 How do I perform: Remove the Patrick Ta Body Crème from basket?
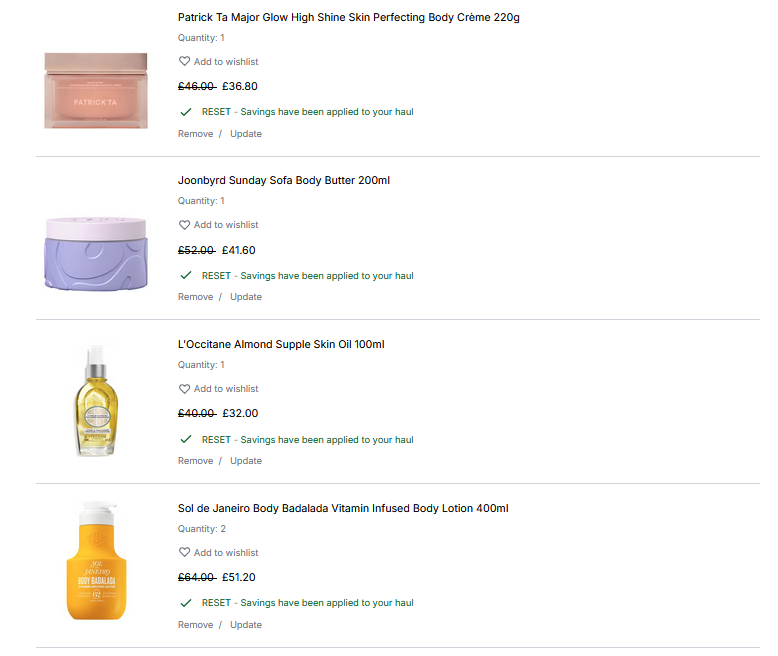pos(195,134)
